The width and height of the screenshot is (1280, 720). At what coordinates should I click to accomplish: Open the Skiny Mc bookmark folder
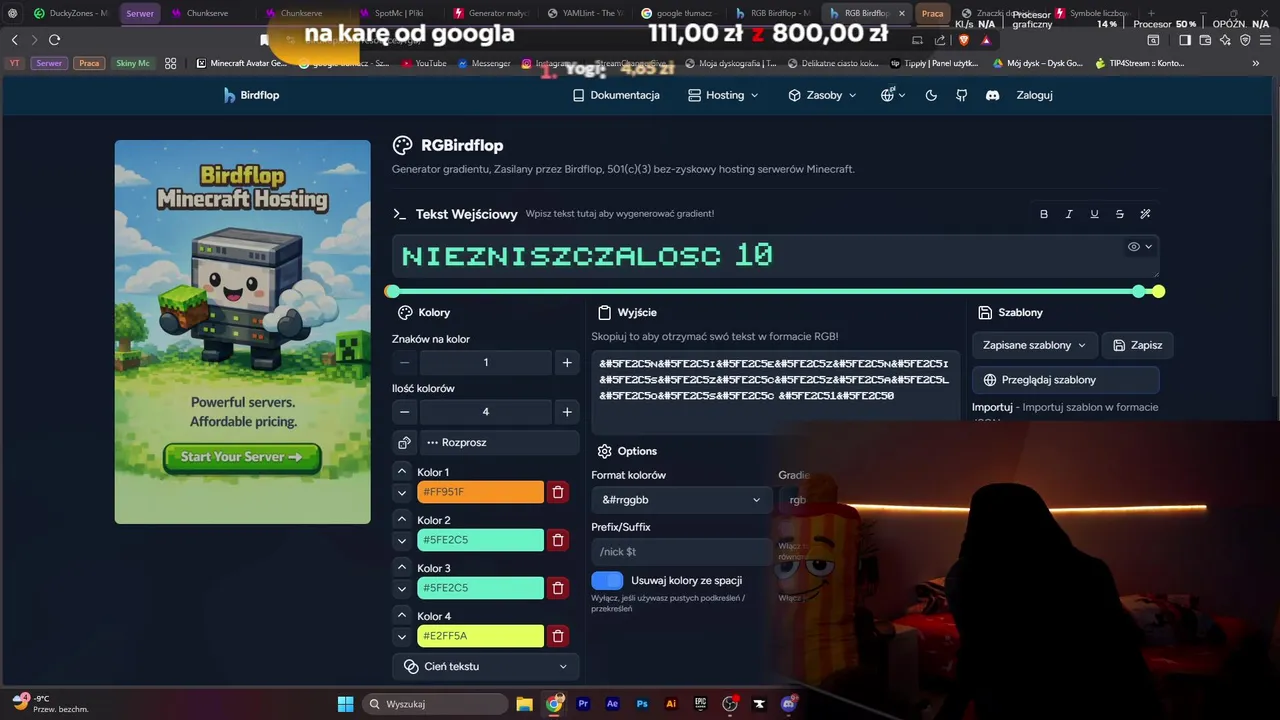tap(133, 63)
